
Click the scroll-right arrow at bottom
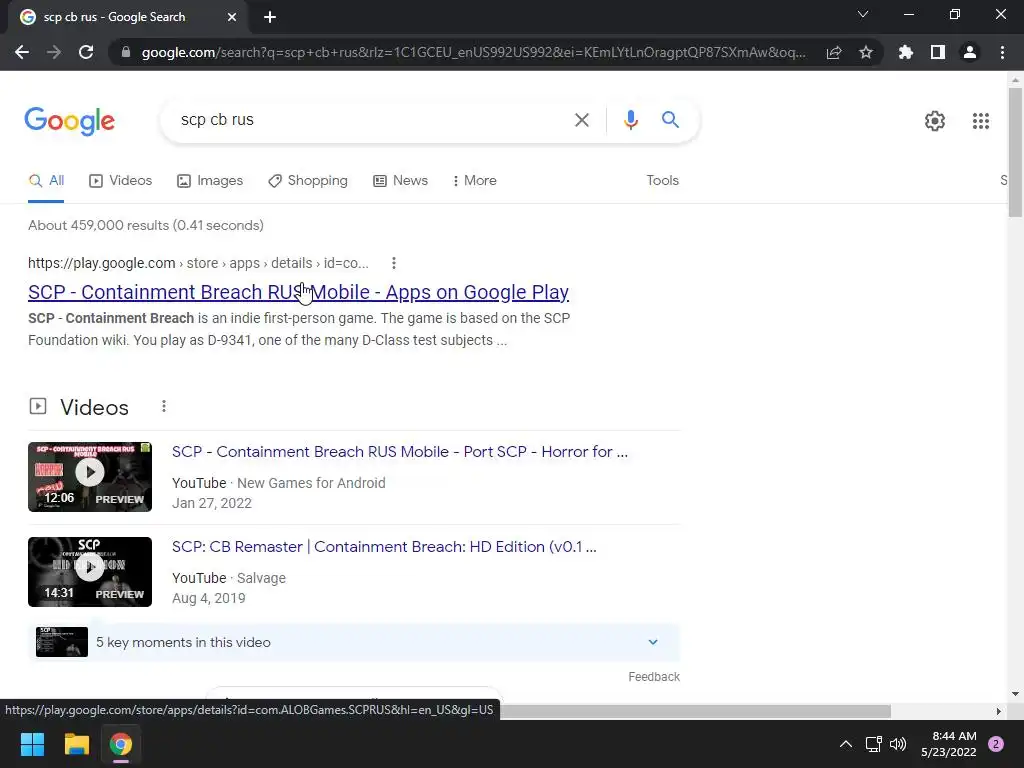999,711
